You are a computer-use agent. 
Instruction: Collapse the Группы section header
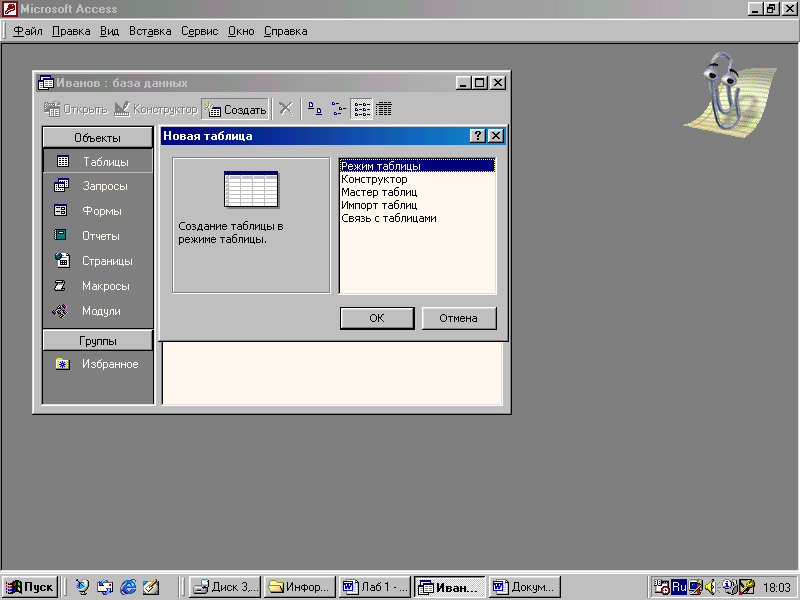97,341
